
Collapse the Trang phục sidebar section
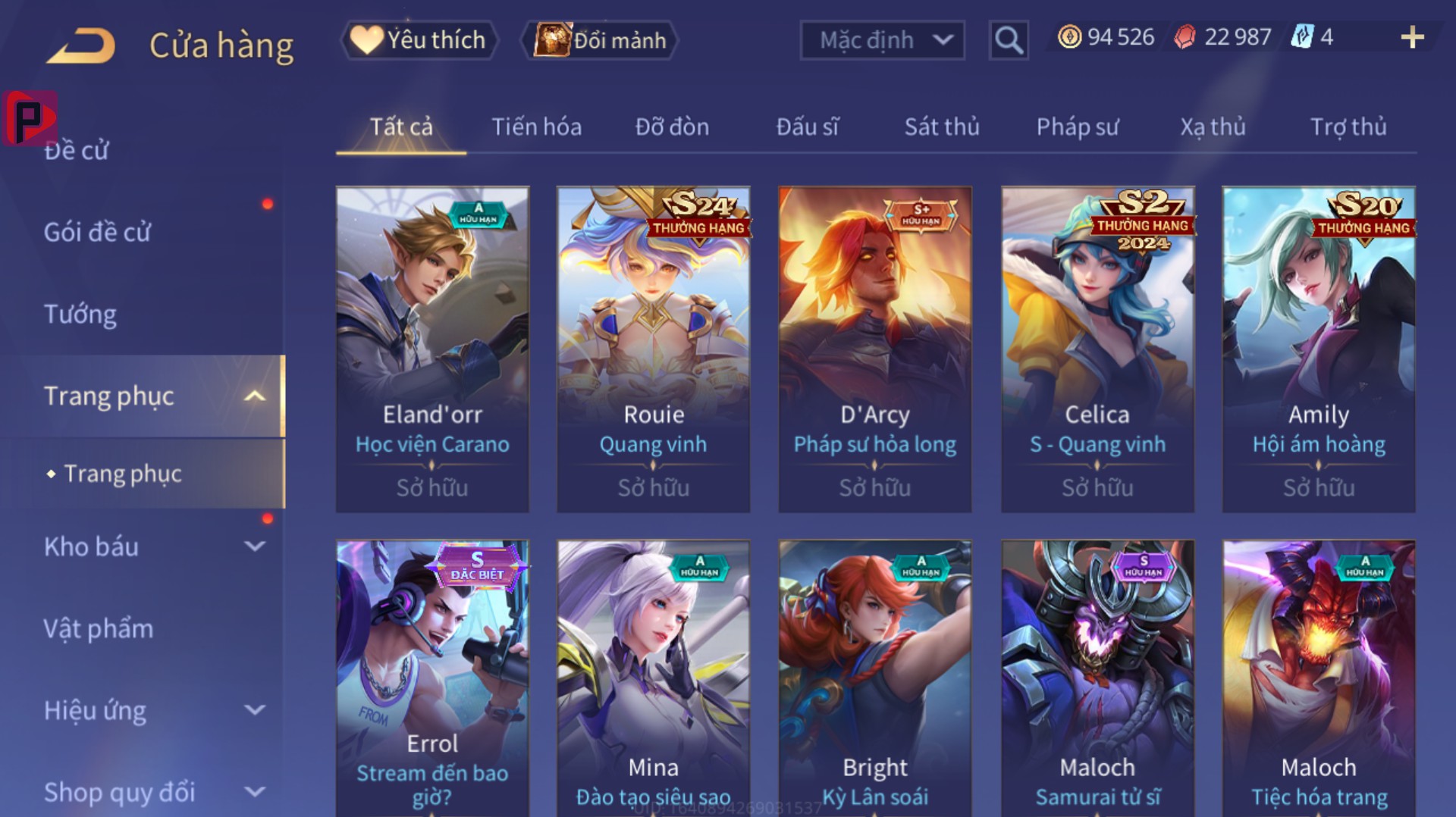click(x=256, y=396)
